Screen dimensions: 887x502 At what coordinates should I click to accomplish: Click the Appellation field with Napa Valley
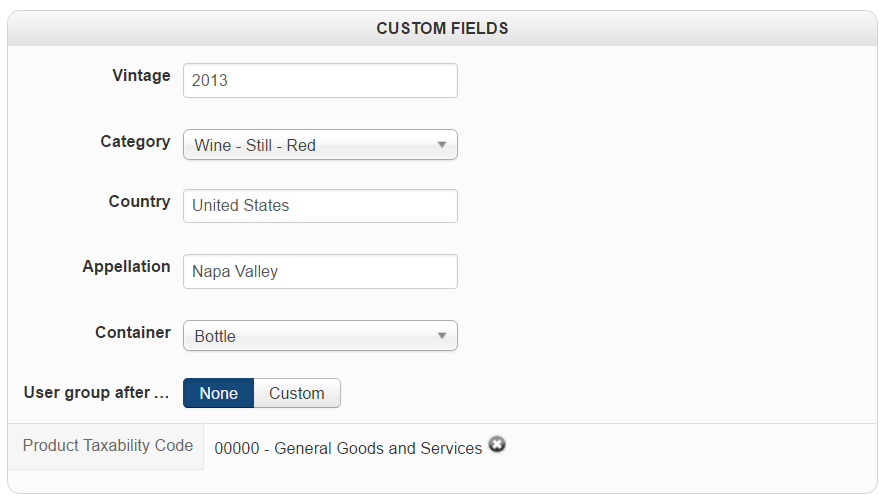coord(320,271)
